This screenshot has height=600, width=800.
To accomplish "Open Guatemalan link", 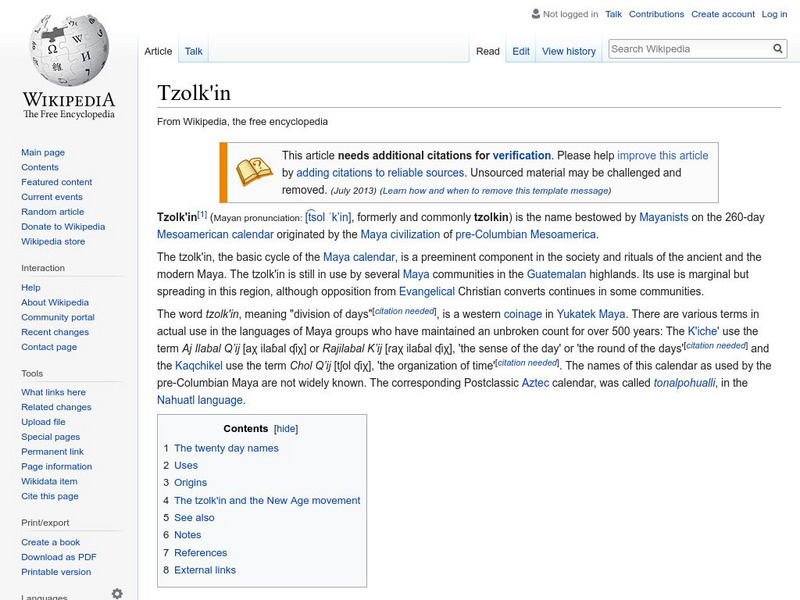I will click(556, 274).
